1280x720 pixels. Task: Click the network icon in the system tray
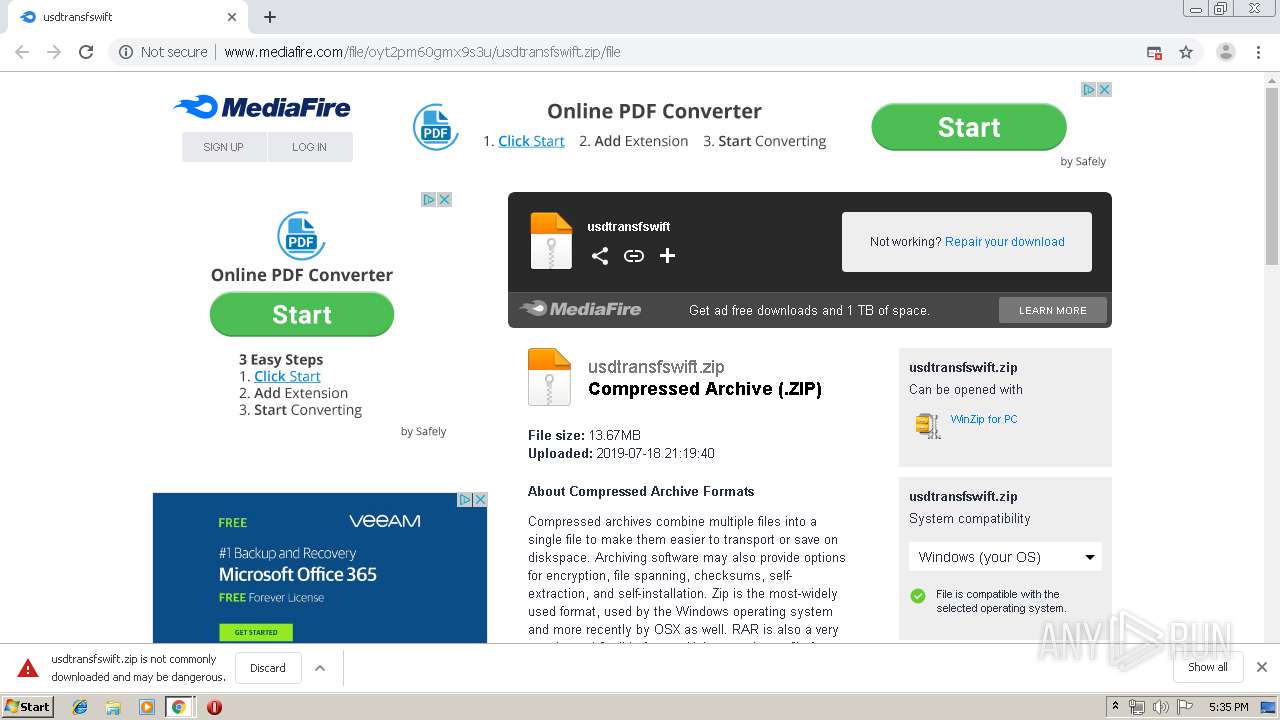pos(1137,707)
